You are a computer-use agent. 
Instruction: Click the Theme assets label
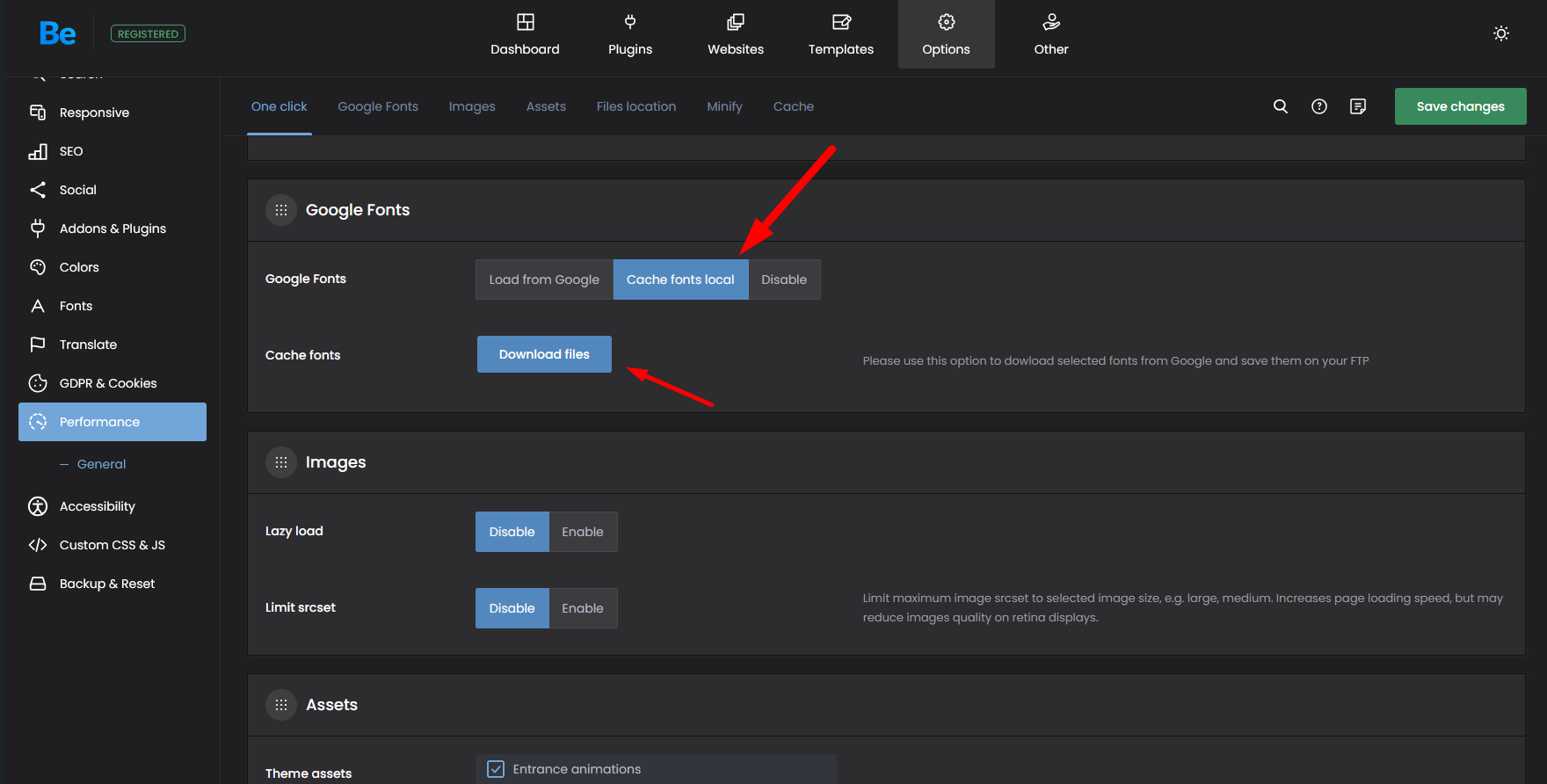pyautogui.click(x=309, y=773)
